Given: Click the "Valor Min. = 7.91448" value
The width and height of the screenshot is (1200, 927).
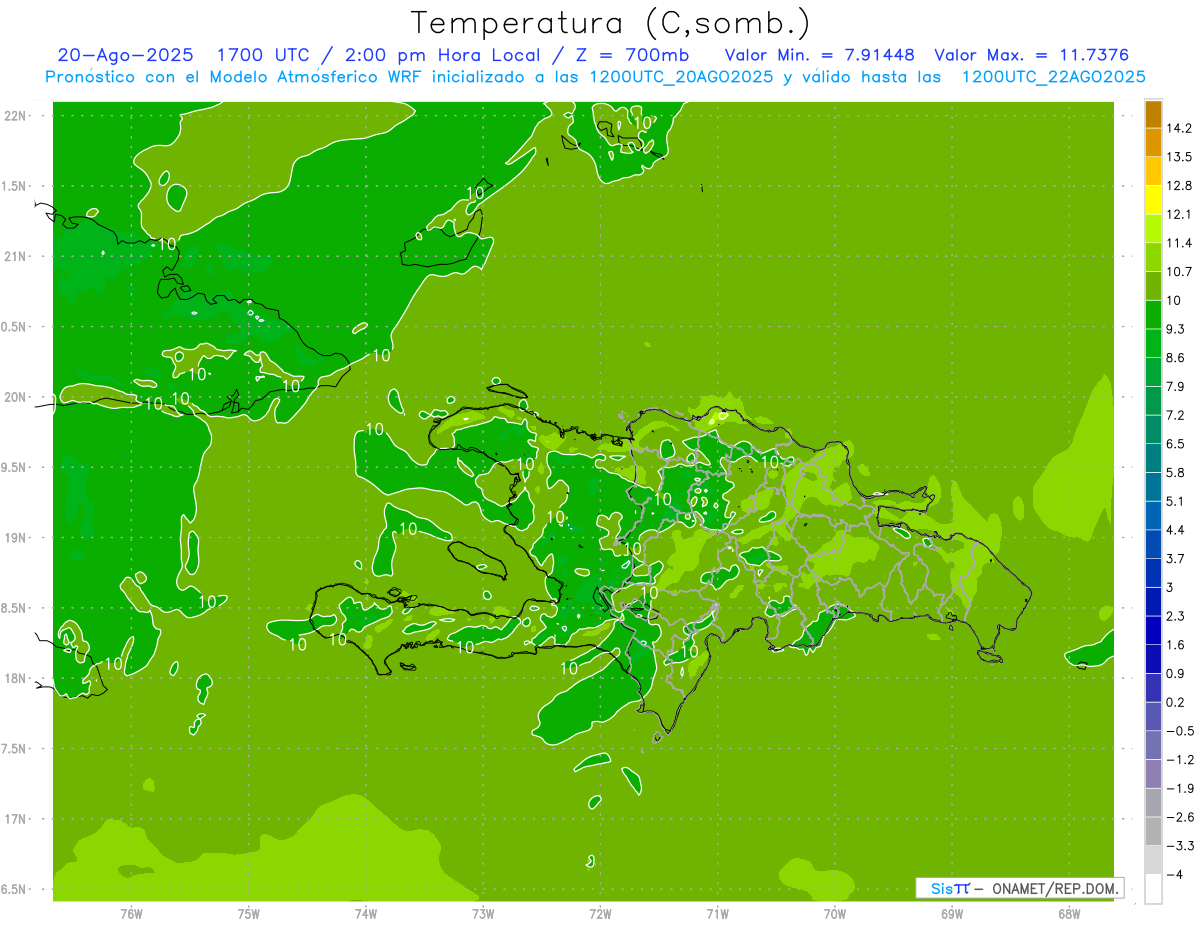Looking at the screenshot, I should [x=819, y=55].
